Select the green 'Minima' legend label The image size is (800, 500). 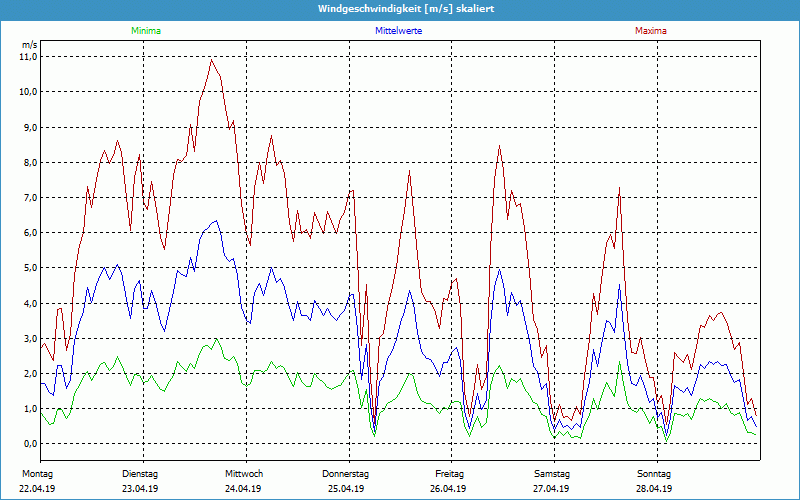pos(146,31)
